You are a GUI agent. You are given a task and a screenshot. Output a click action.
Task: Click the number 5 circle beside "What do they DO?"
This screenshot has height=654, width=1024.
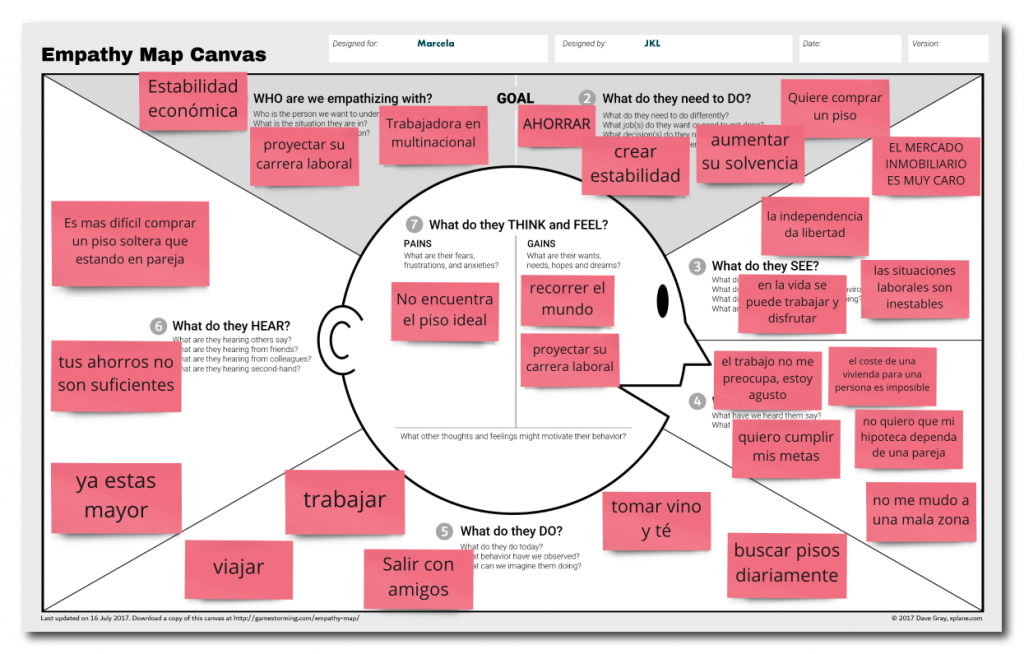(x=445, y=531)
